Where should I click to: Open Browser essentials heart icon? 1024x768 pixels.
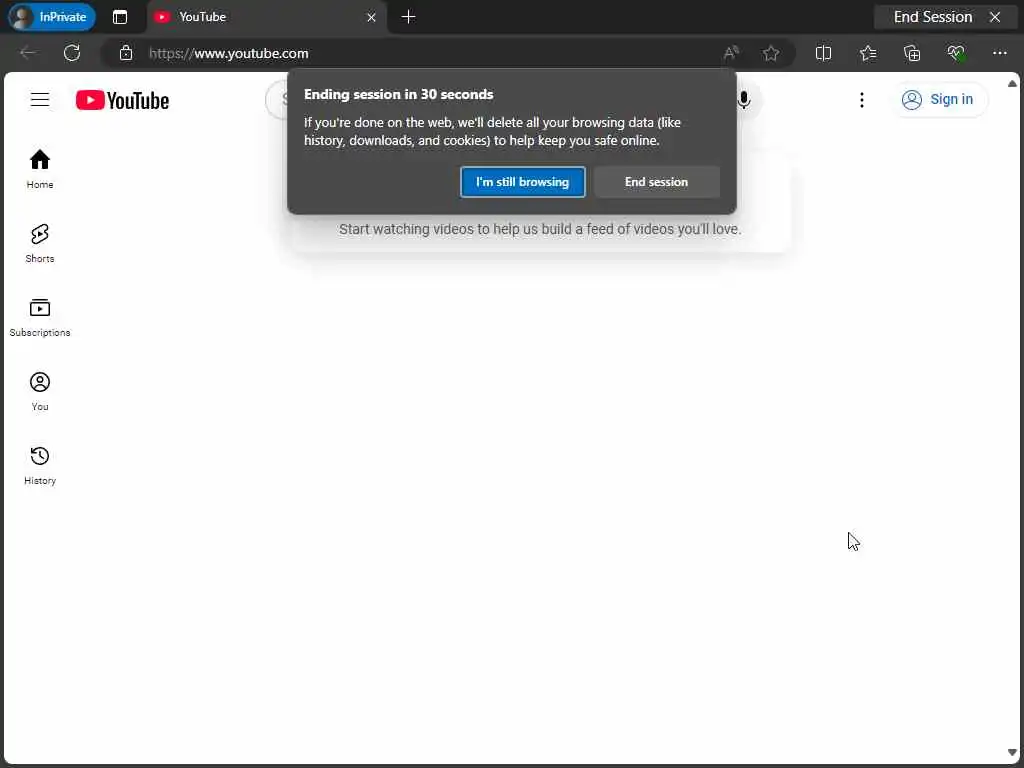click(x=955, y=53)
